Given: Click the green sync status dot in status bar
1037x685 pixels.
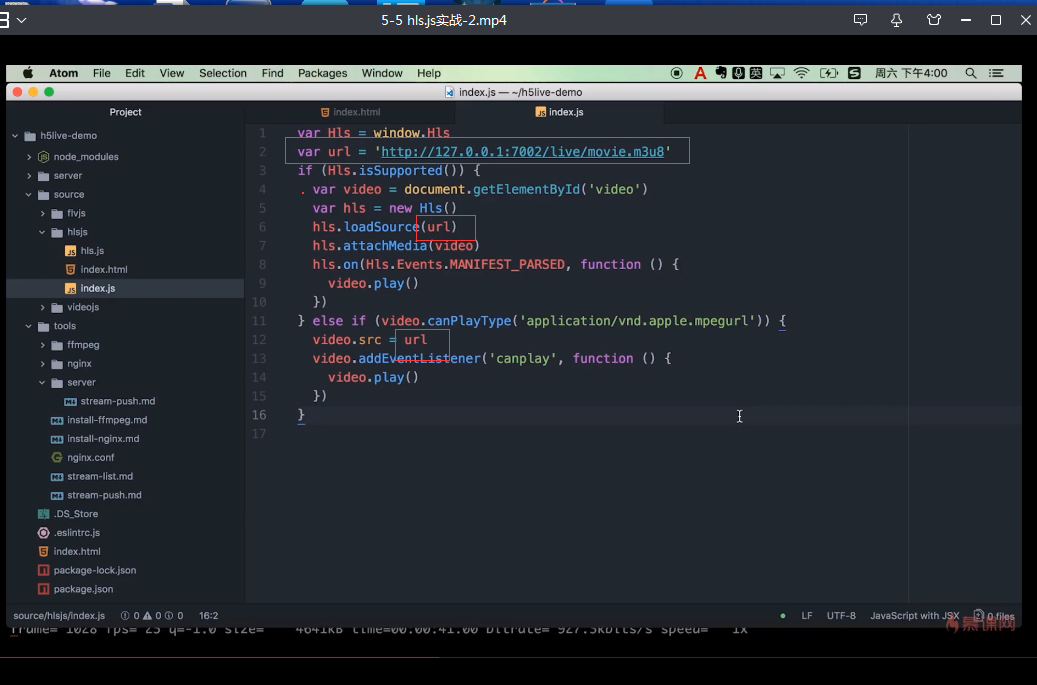Looking at the screenshot, I should [x=782, y=616].
